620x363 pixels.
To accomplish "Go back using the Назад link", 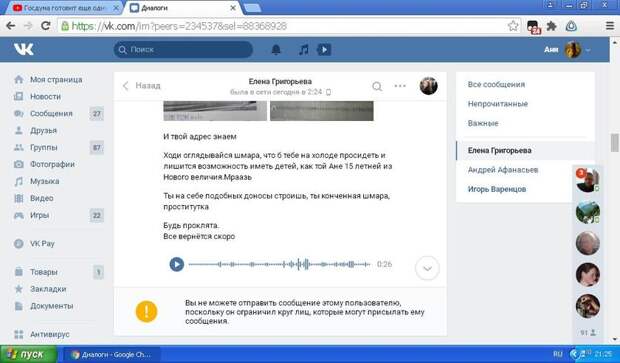I will pos(142,86).
